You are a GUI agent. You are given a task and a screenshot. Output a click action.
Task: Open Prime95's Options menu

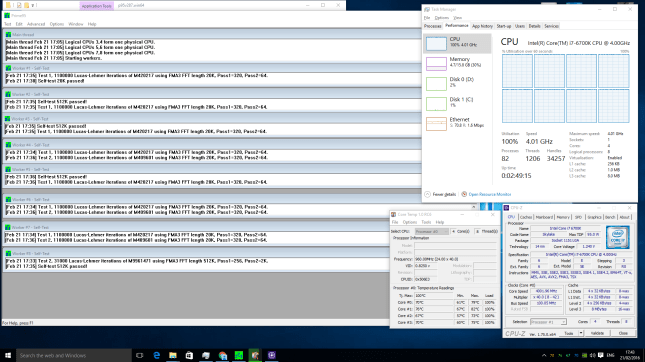[57, 24]
